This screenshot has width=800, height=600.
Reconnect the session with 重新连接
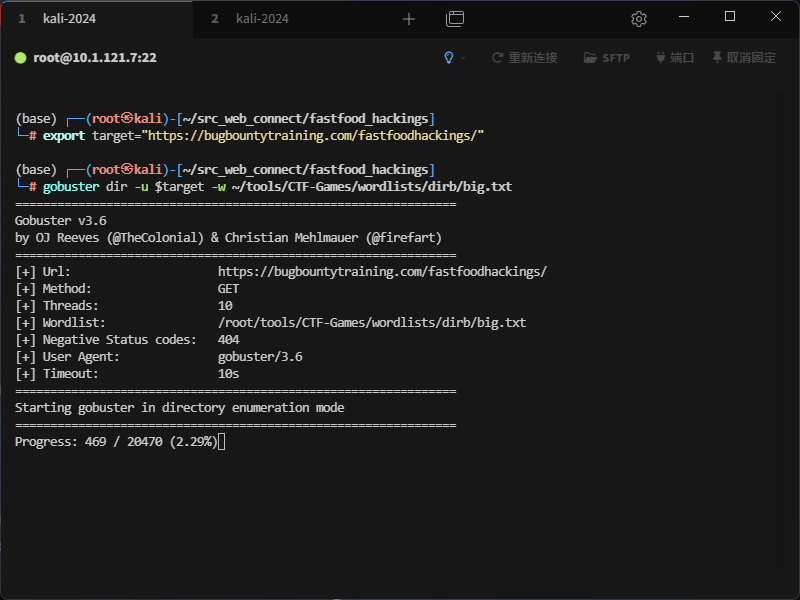(x=524, y=58)
